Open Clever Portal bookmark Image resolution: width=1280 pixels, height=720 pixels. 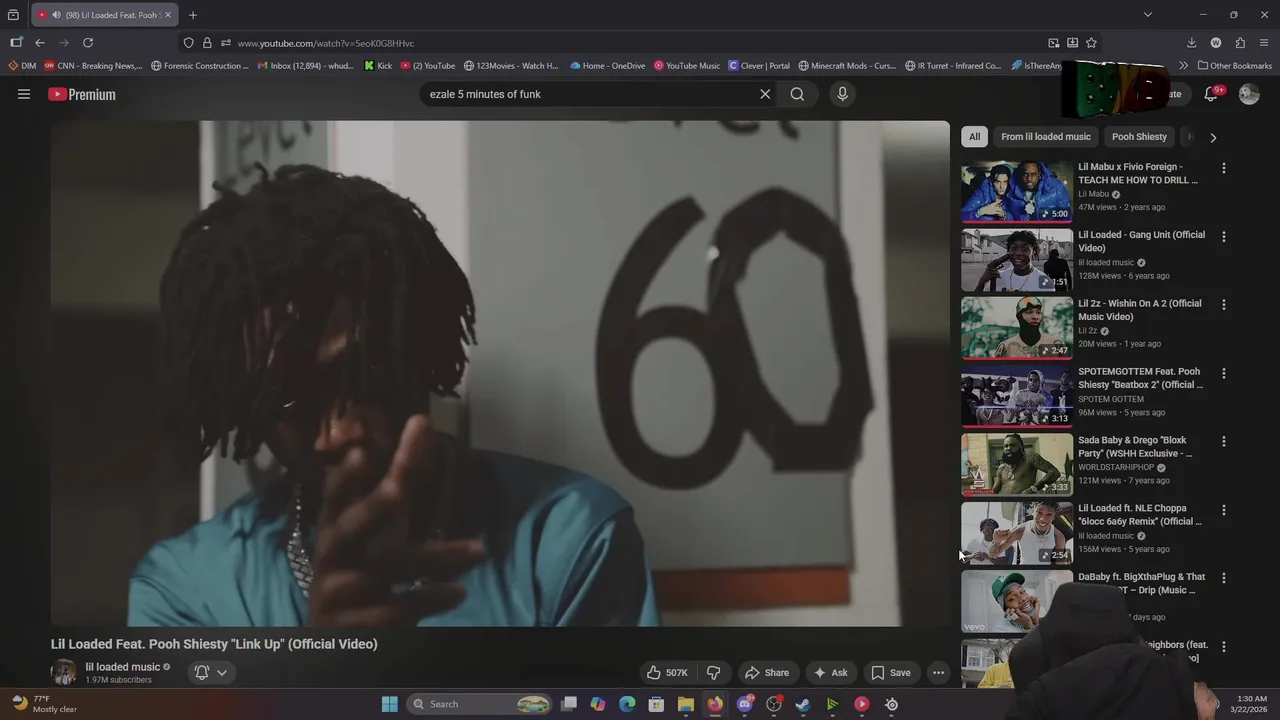[x=759, y=66]
